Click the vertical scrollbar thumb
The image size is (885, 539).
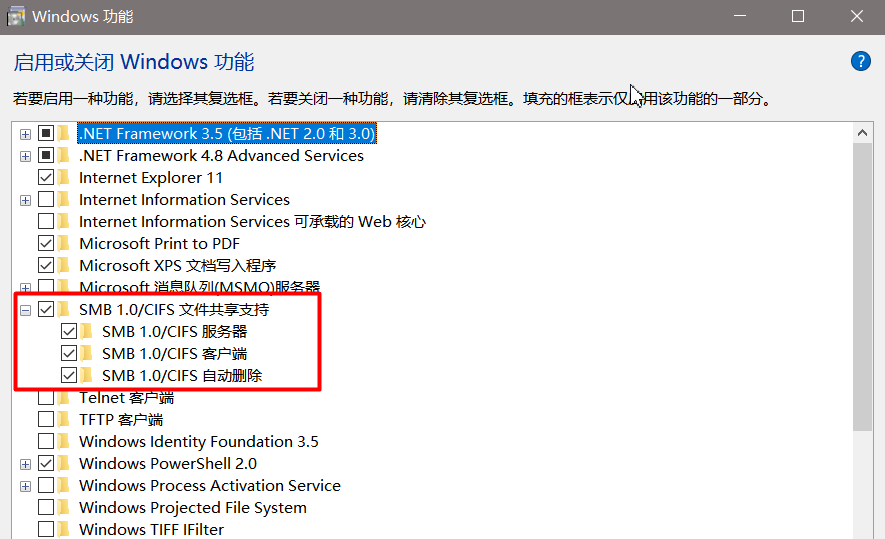[x=862, y=287]
